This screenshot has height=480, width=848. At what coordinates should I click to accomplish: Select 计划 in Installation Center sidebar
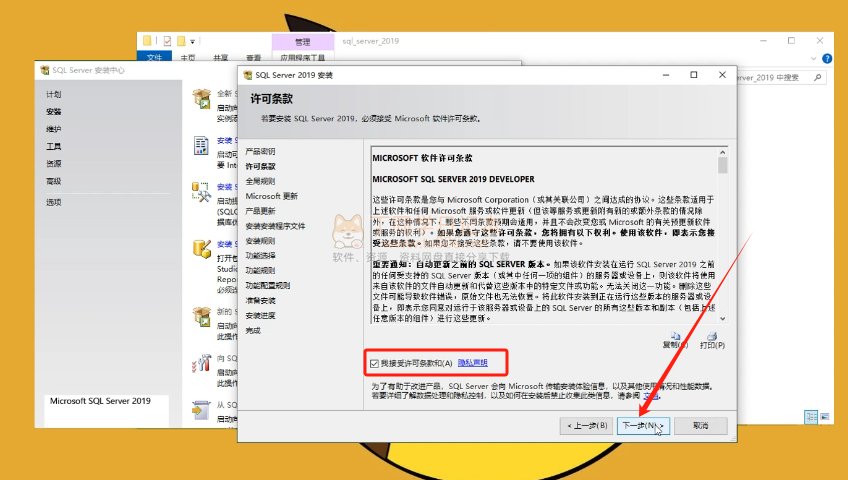[54, 95]
